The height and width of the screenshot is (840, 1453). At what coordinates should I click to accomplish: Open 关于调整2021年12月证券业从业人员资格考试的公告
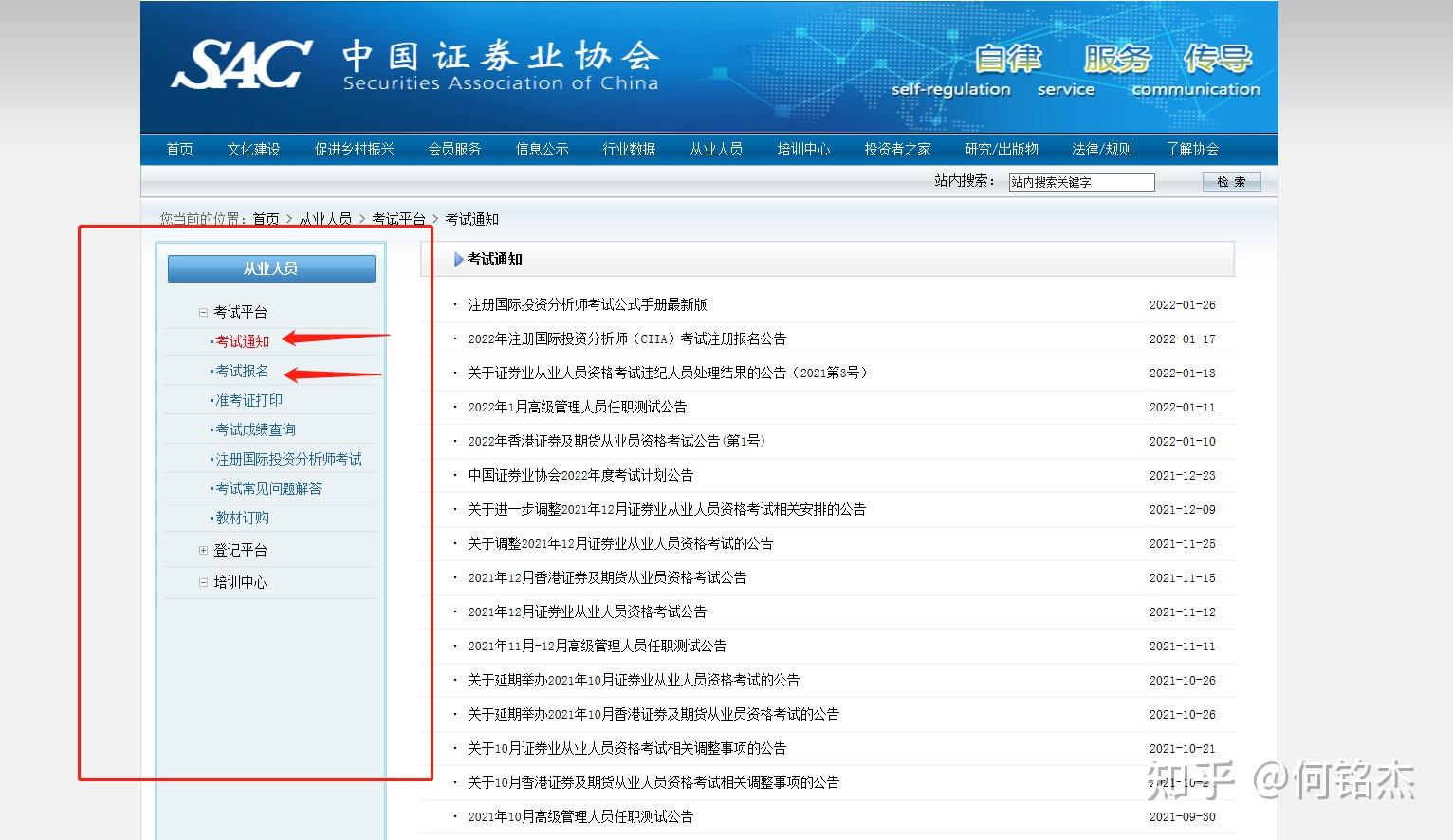(x=620, y=543)
